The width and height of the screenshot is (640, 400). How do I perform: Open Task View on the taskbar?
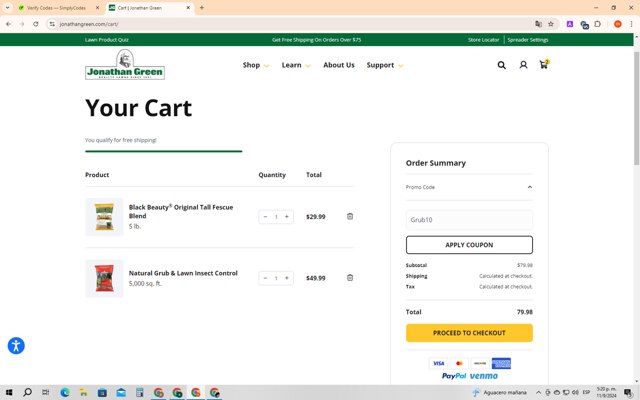[46, 393]
